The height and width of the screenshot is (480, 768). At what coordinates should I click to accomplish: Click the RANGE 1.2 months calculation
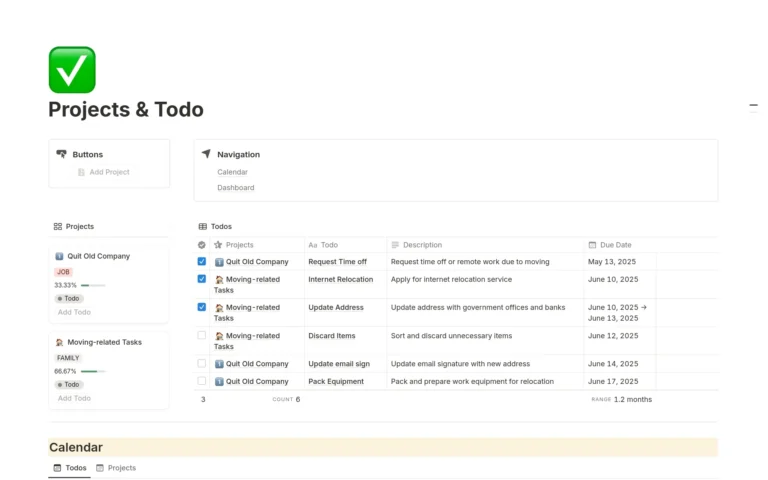pos(622,399)
